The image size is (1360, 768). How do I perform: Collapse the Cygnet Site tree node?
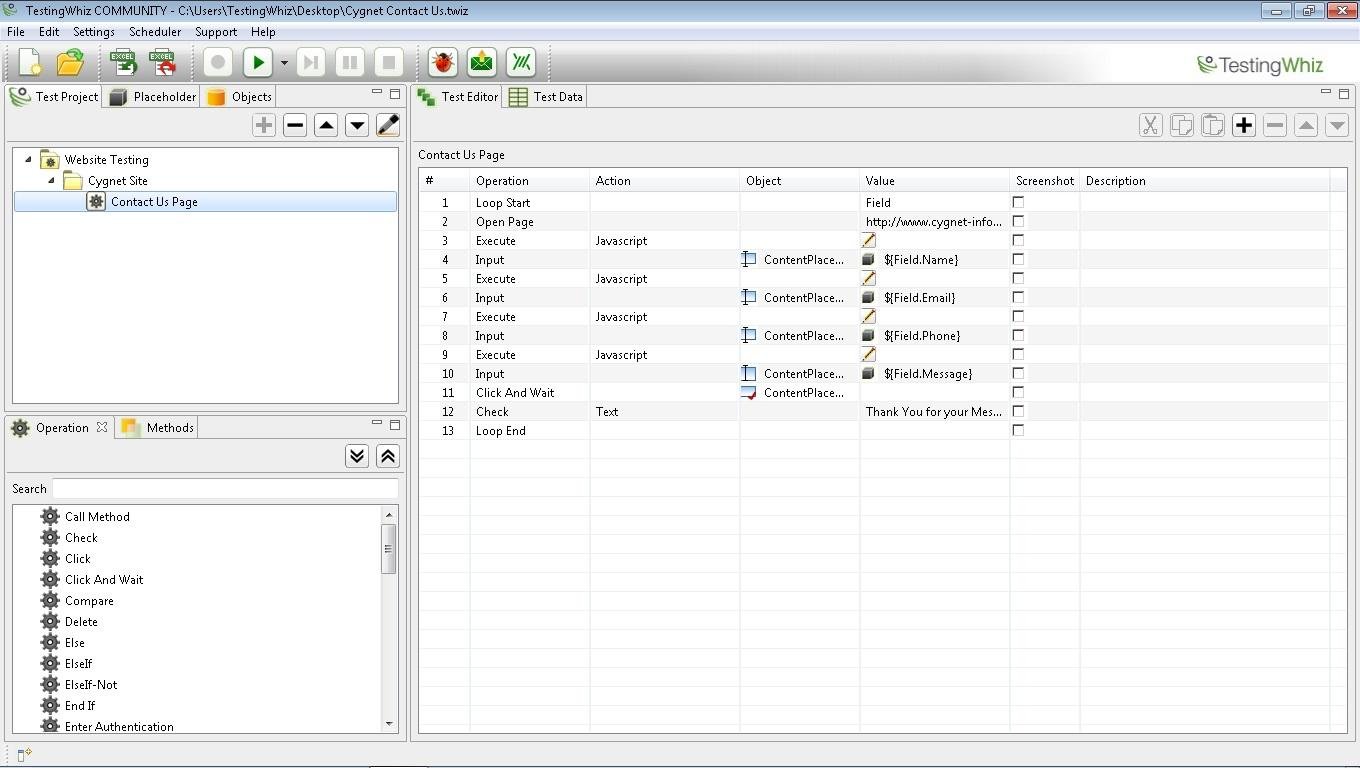click(x=52, y=180)
